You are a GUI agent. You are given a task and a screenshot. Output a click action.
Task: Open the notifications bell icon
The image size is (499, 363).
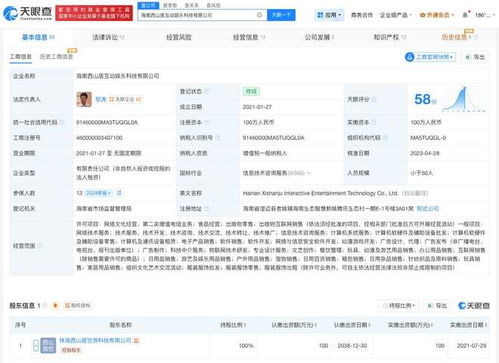(466, 15)
